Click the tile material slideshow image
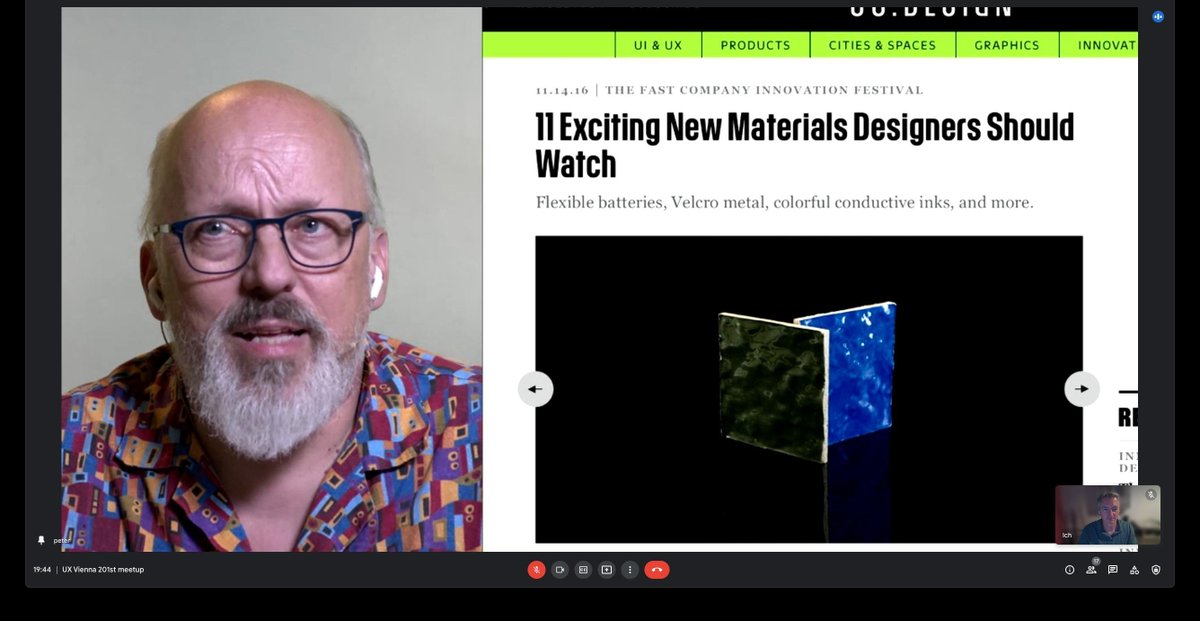Viewport: 1200px width, 621px height. pyautogui.click(x=808, y=389)
